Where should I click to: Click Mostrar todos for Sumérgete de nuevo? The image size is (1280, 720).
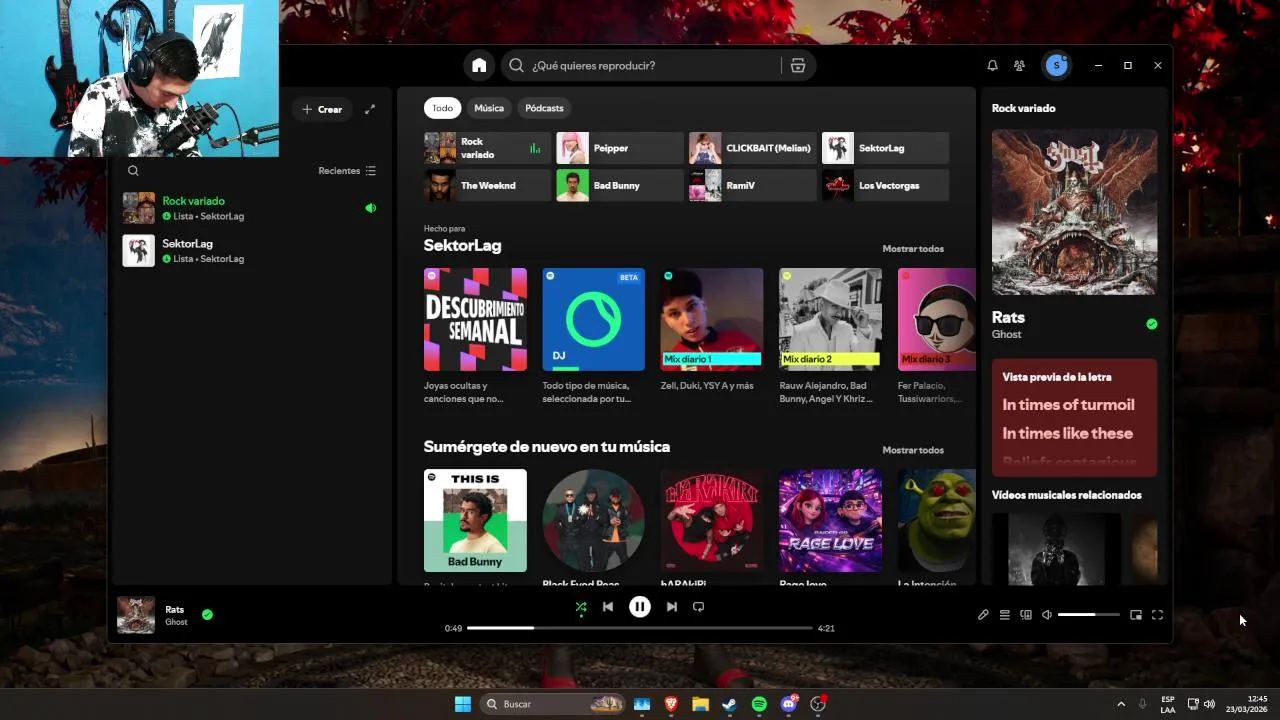click(913, 450)
